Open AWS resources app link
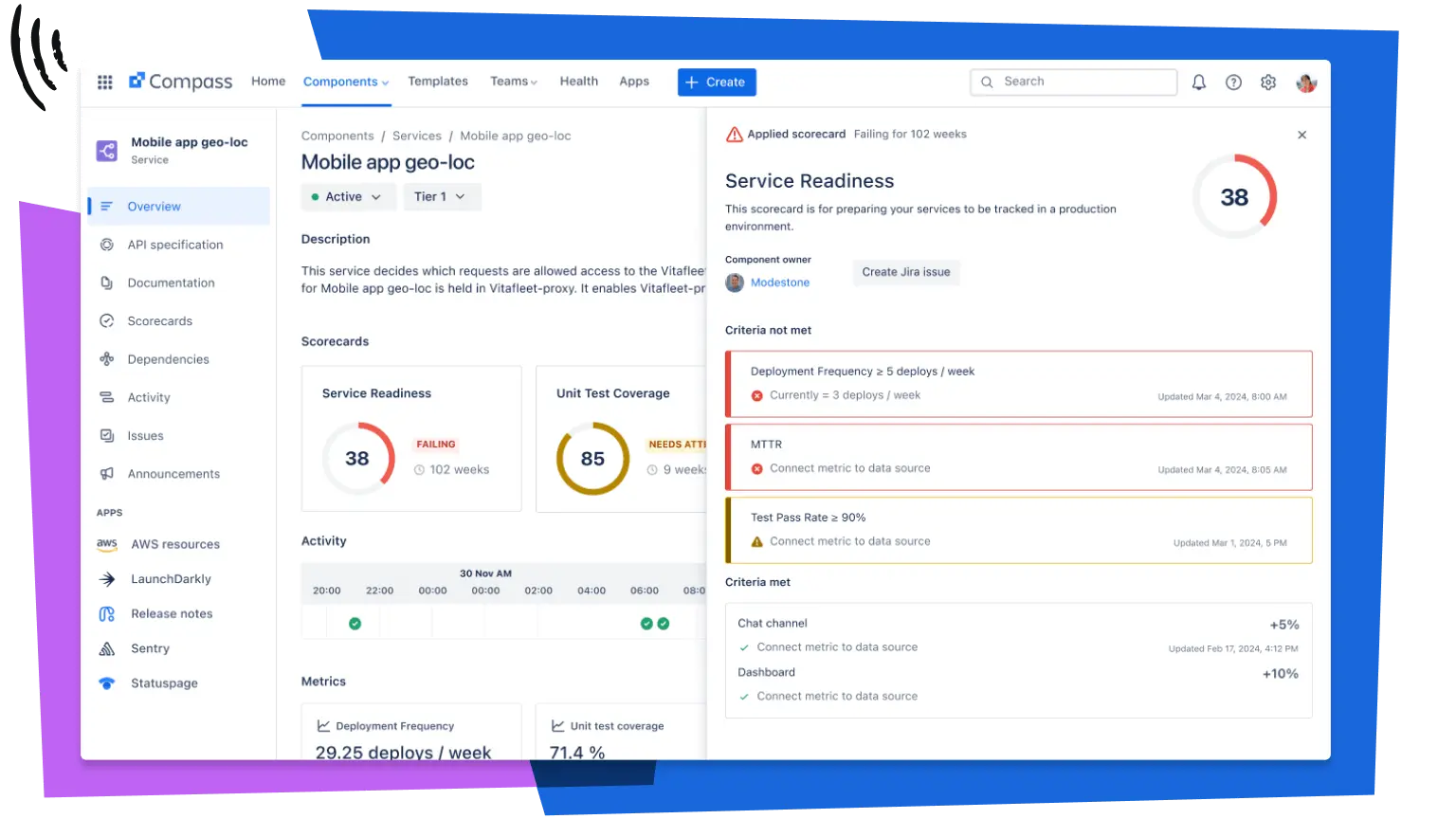 click(x=175, y=544)
